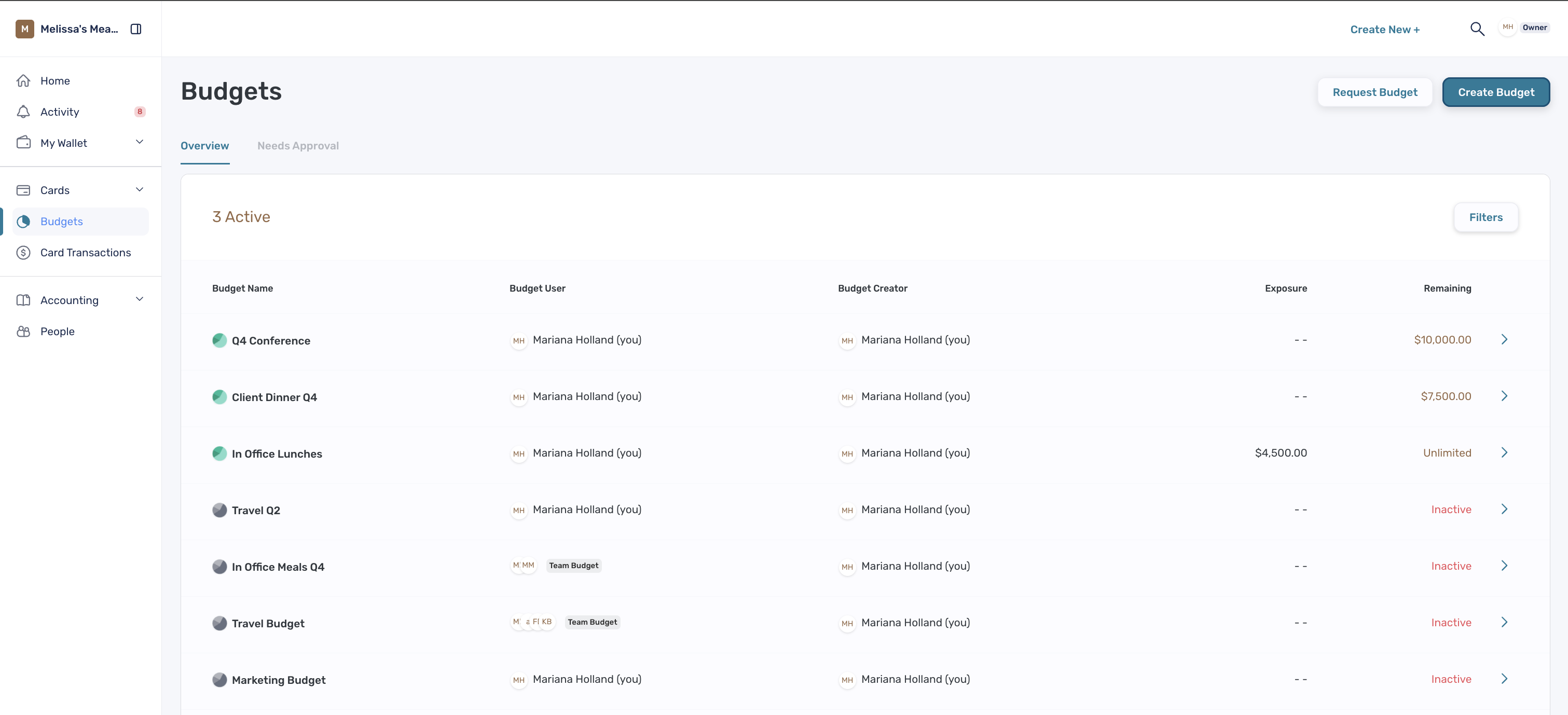Click Budget Creator column header

(872, 288)
